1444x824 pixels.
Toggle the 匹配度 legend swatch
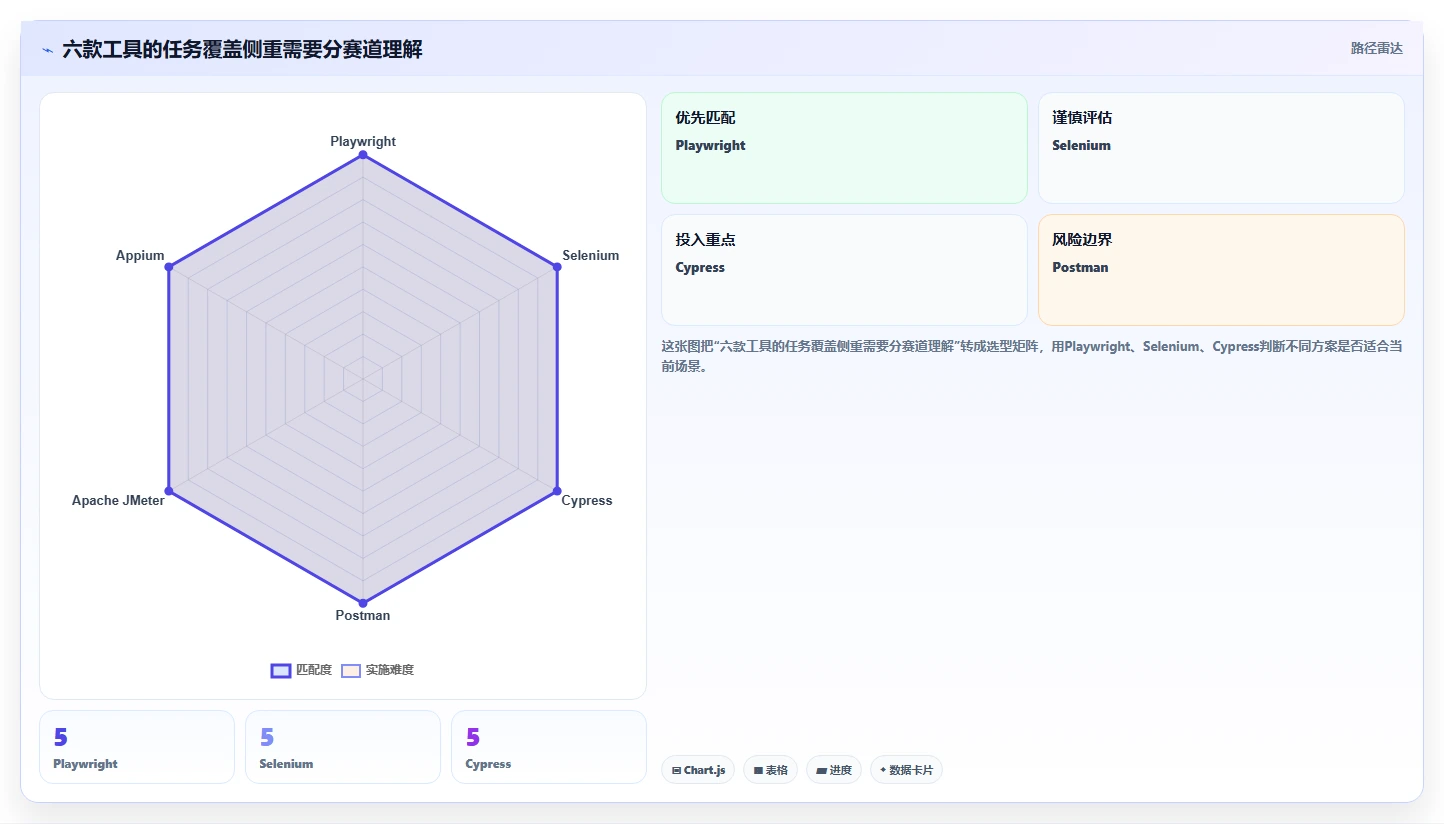281,670
